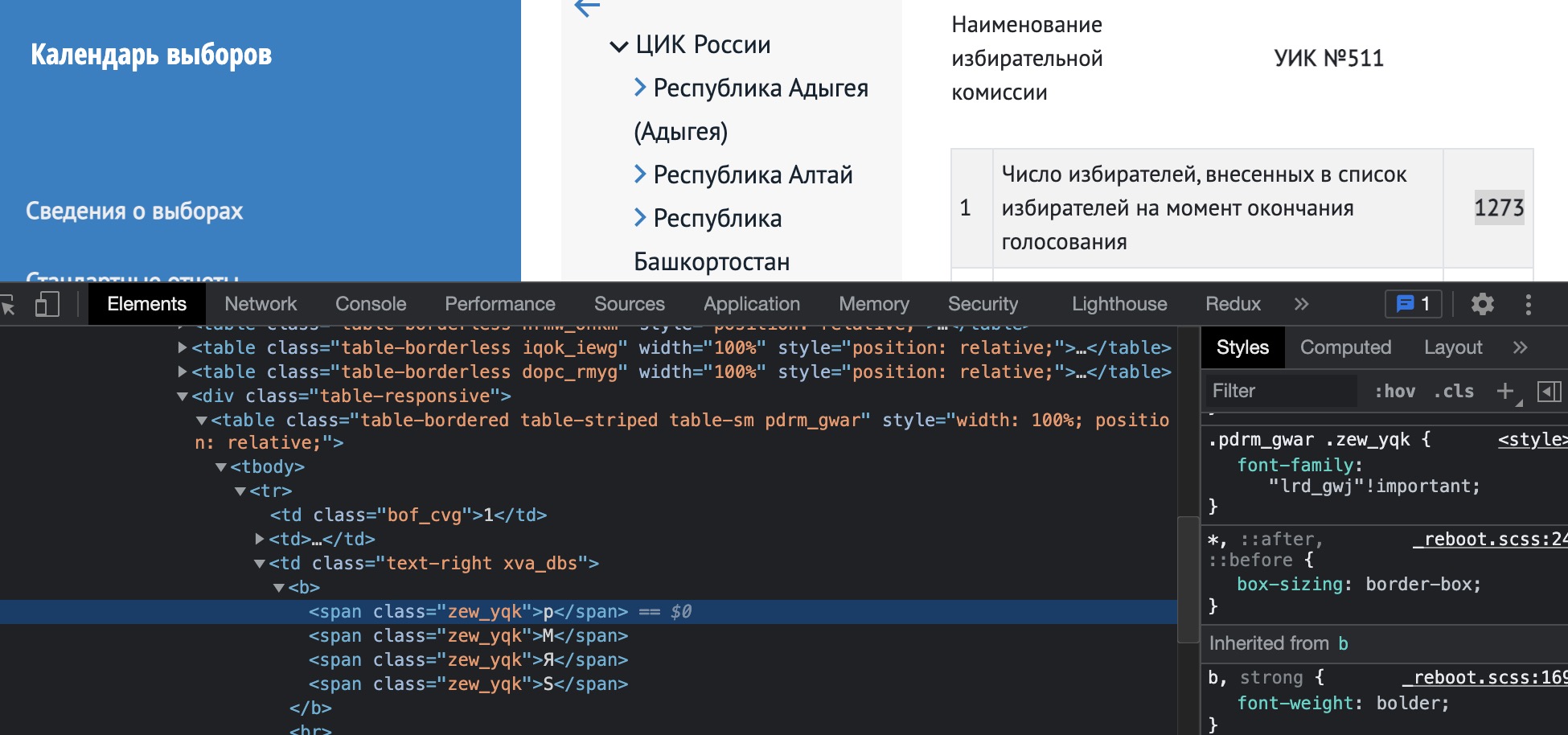Toggle the device toolbar icon
Image resolution: width=1568 pixels, height=735 pixels.
[47, 304]
